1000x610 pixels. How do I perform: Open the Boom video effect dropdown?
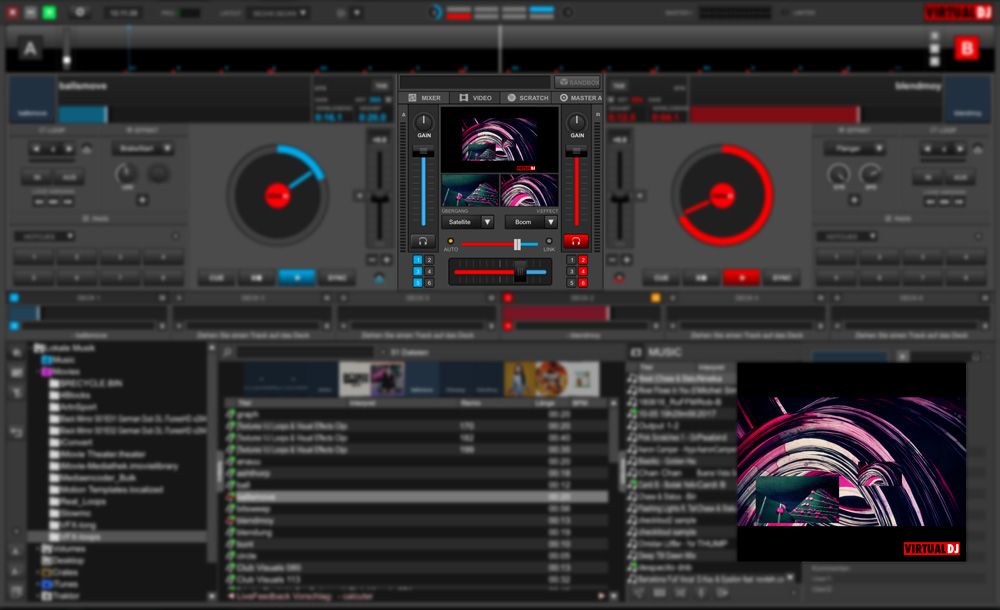(x=530, y=222)
